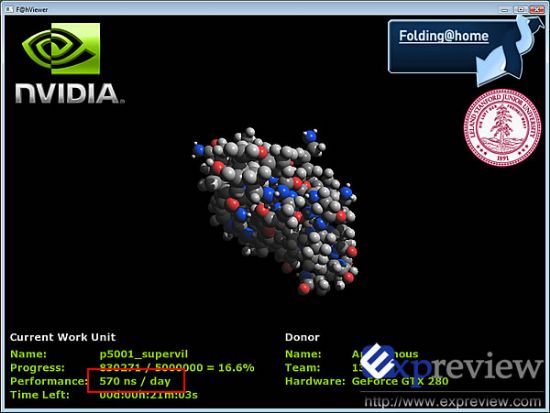
Task: Open the www.expreview.com URL
Action: [453, 402]
